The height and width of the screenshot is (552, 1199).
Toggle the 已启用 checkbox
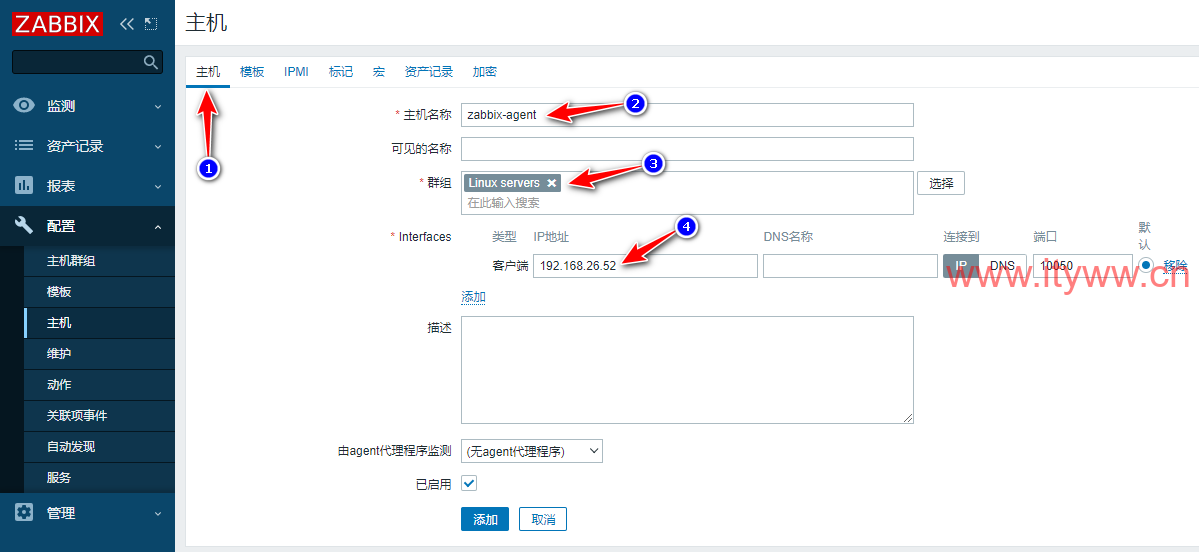(469, 483)
